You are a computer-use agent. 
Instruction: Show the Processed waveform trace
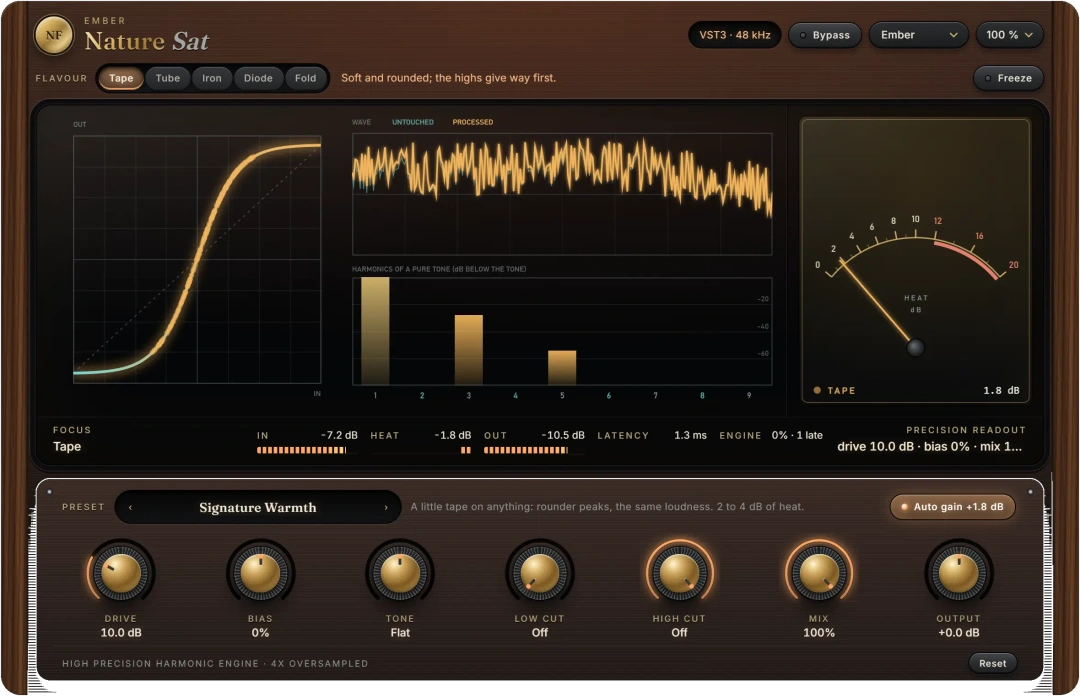point(472,122)
